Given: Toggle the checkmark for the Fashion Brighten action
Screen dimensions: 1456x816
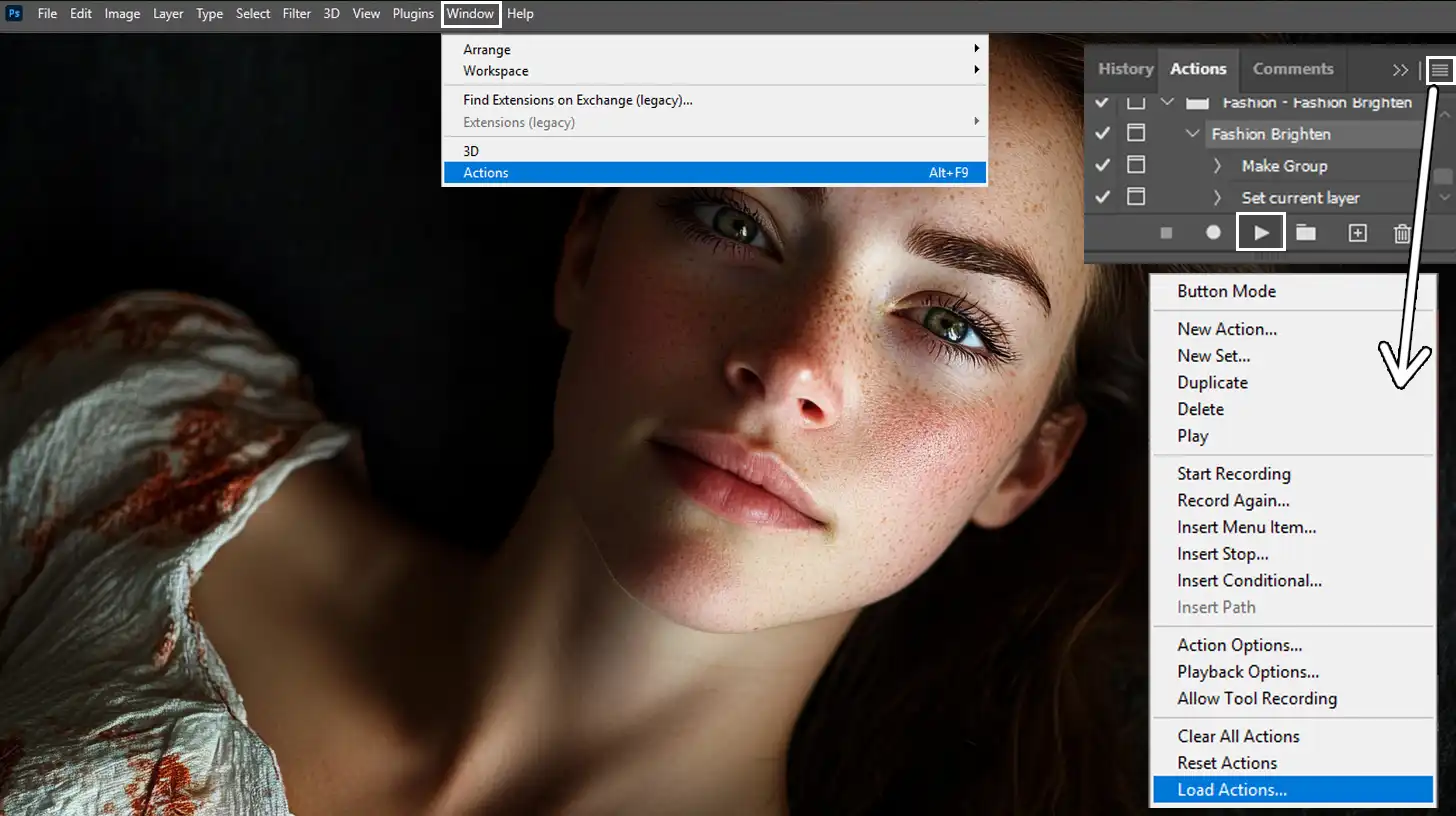Looking at the screenshot, I should tap(1102, 133).
